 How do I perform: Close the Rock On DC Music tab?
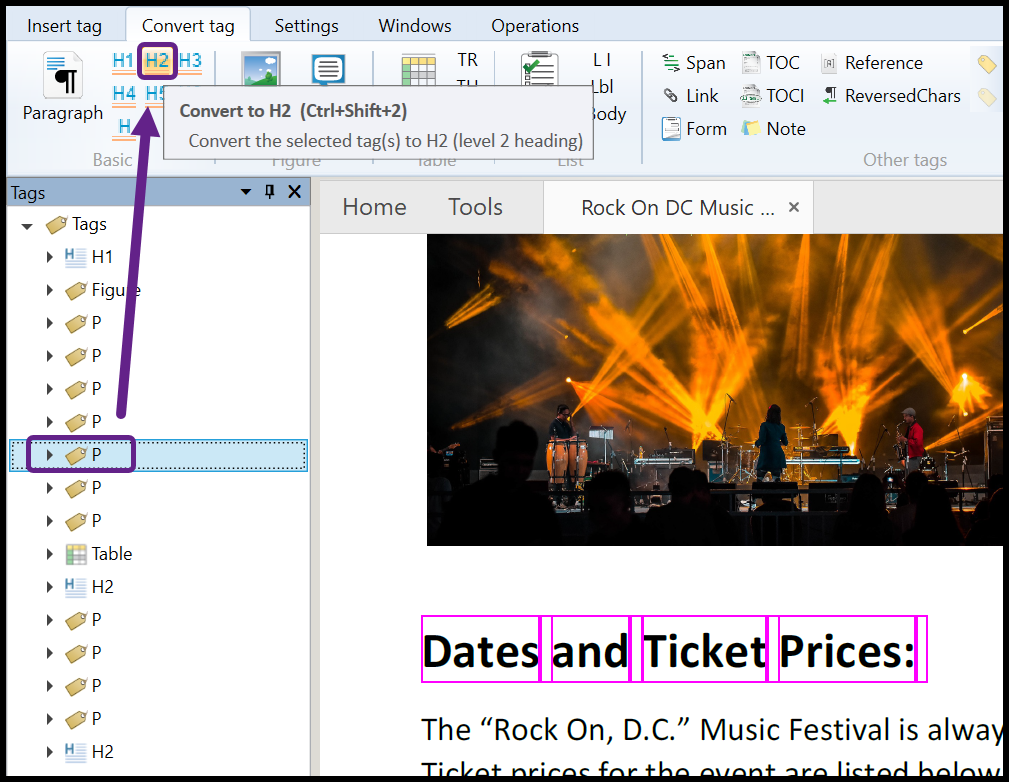point(794,207)
